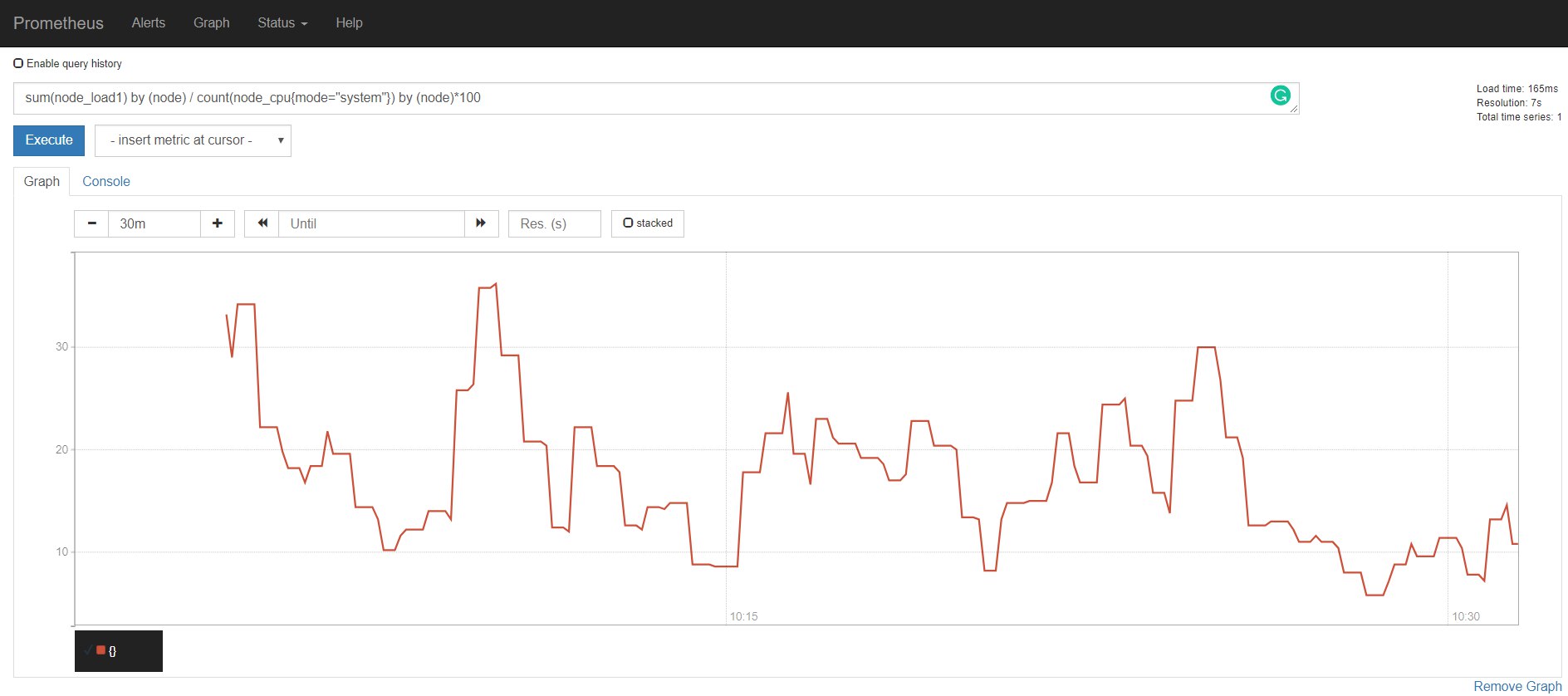Click the Until end time field
The image size is (1568, 696).
[371, 223]
